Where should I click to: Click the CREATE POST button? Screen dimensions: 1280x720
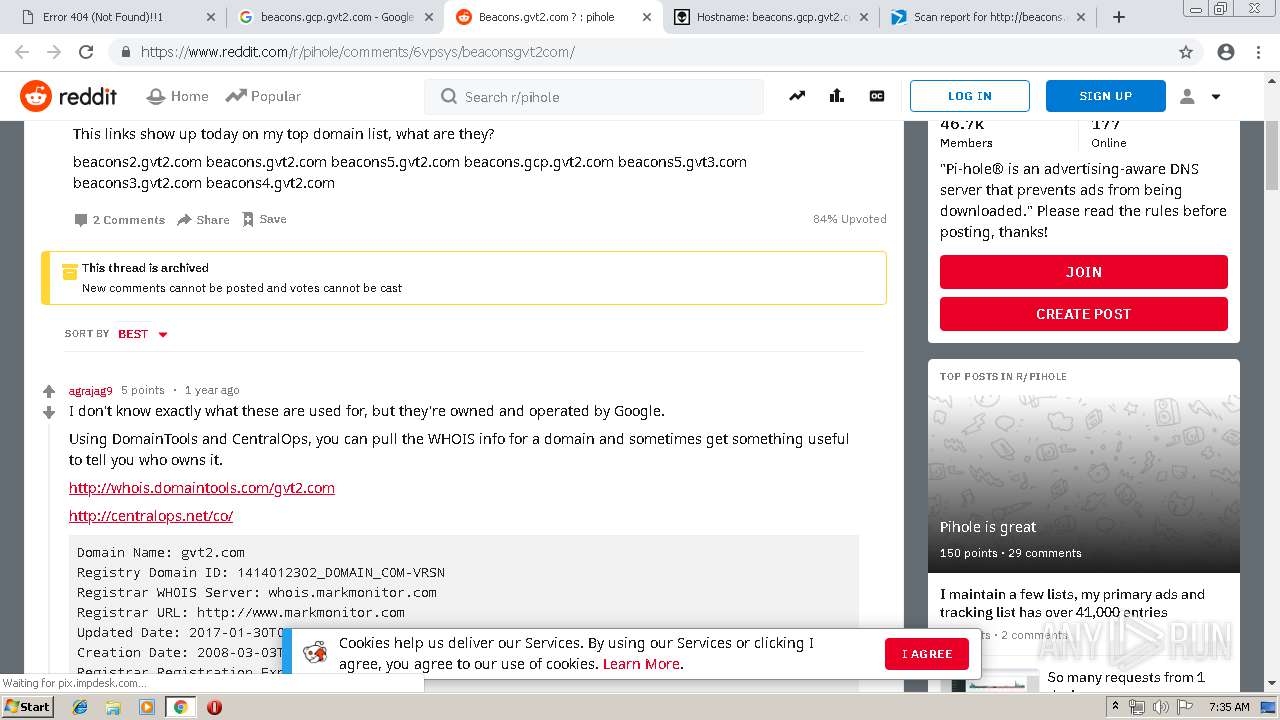[1083, 314]
